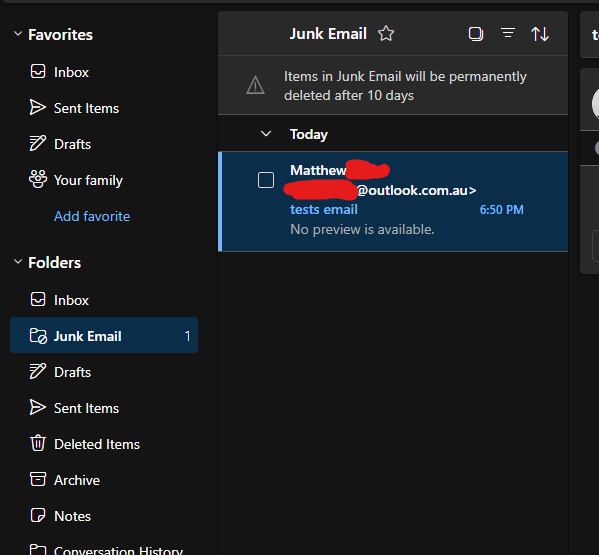Click the select all messages icon

point(476,34)
